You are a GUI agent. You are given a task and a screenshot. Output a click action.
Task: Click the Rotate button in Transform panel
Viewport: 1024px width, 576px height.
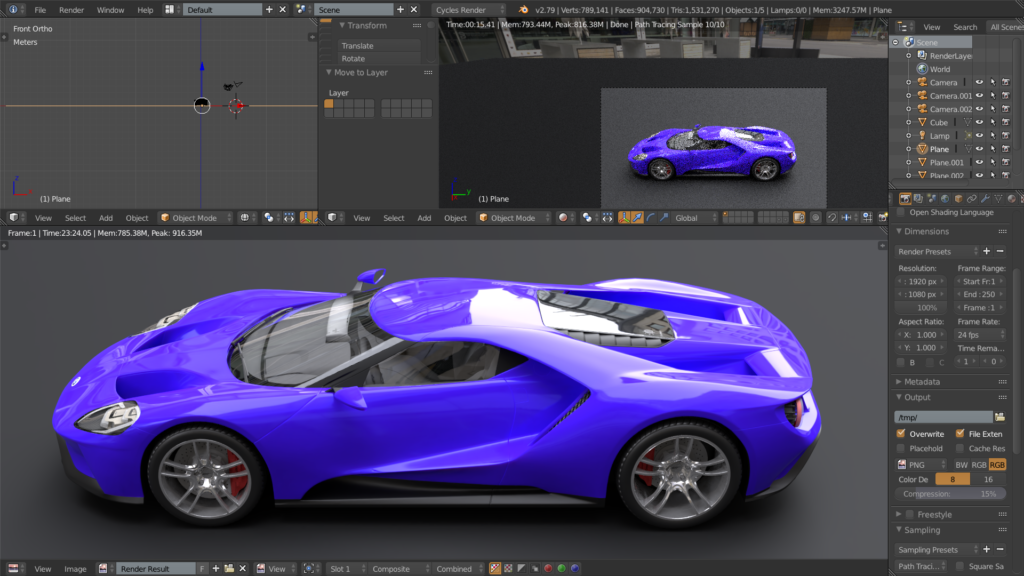(x=378, y=59)
